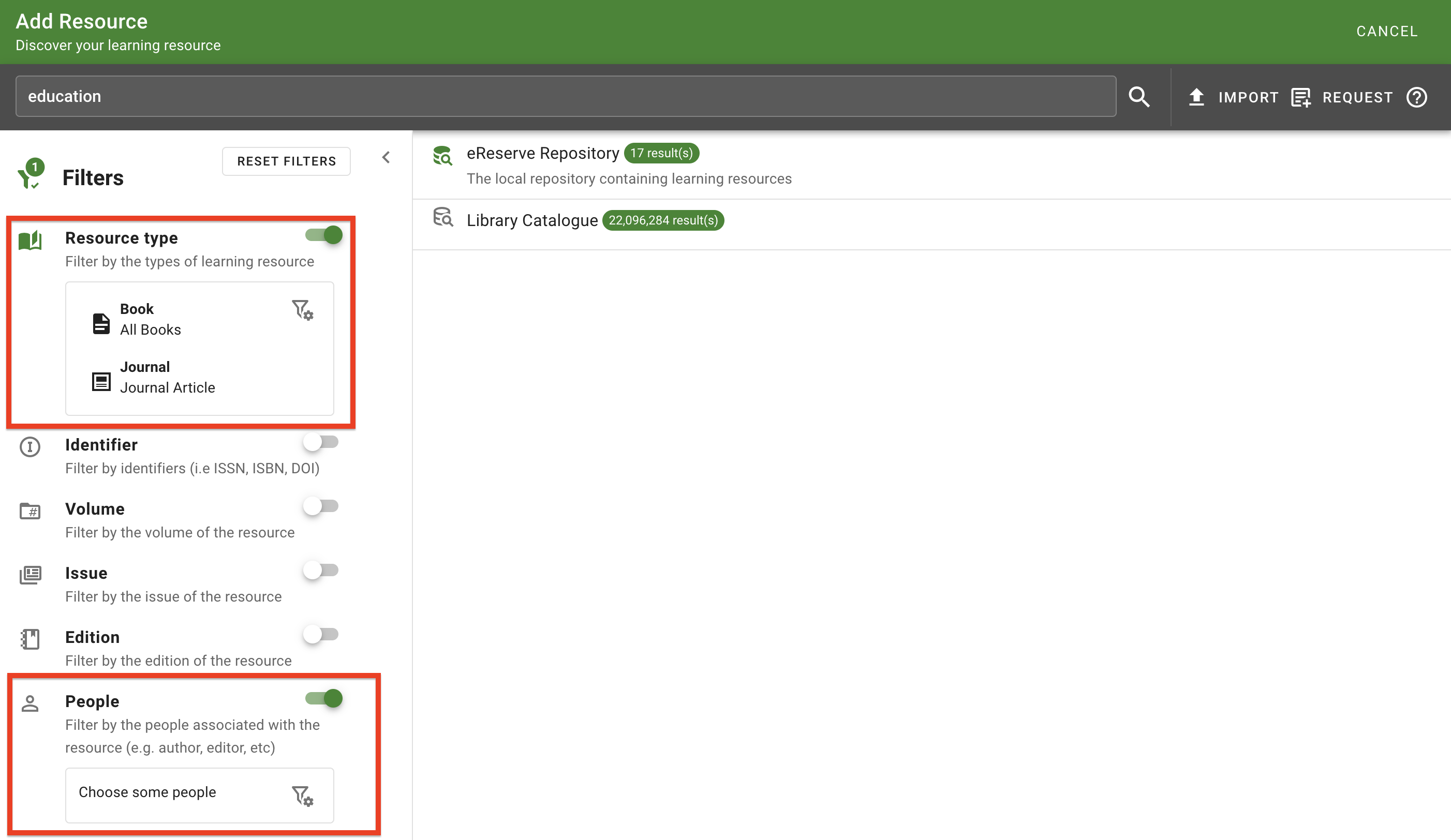Turn off the People filter

pyautogui.click(x=324, y=698)
